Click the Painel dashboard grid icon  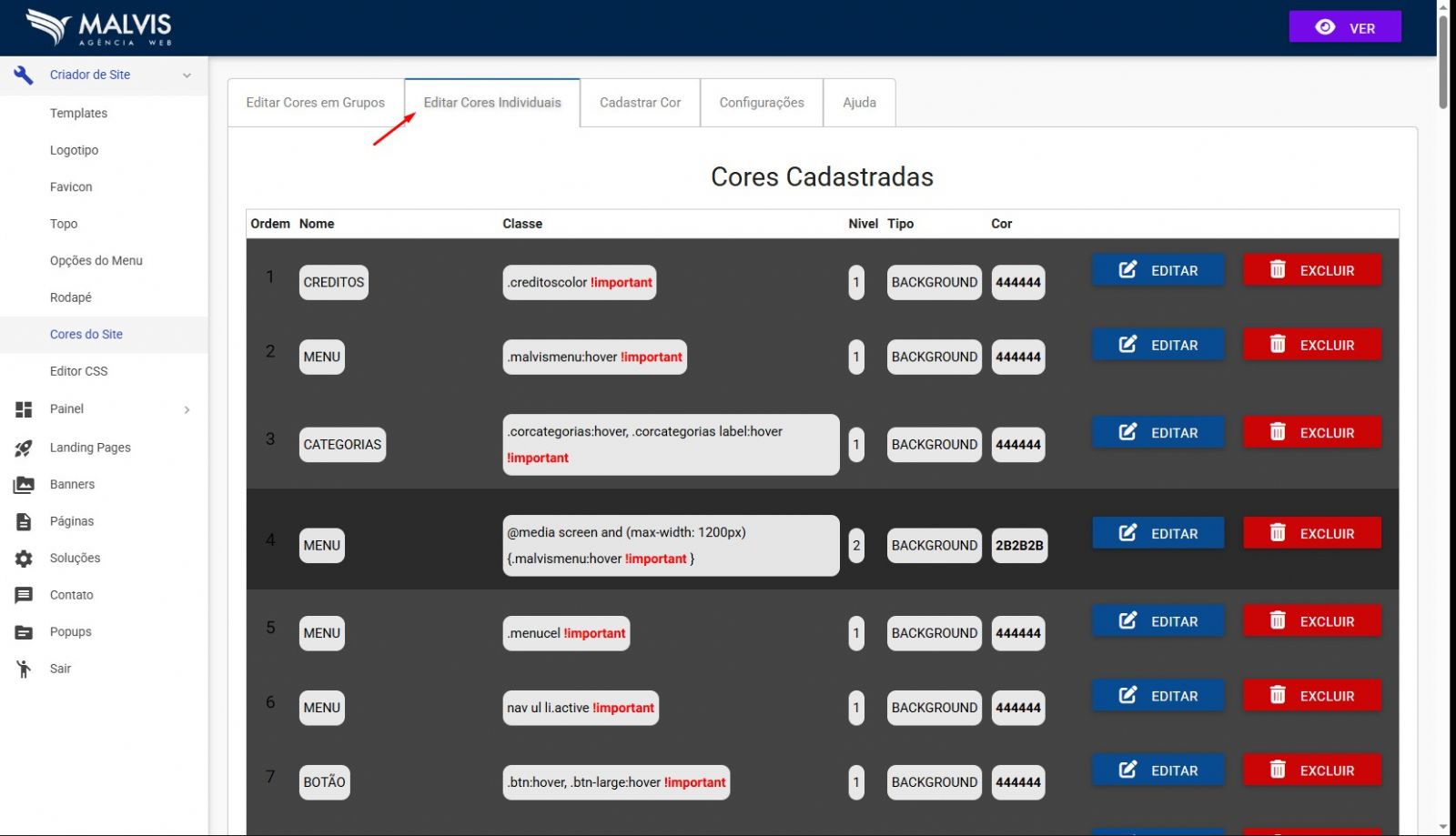click(x=24, y=409)
